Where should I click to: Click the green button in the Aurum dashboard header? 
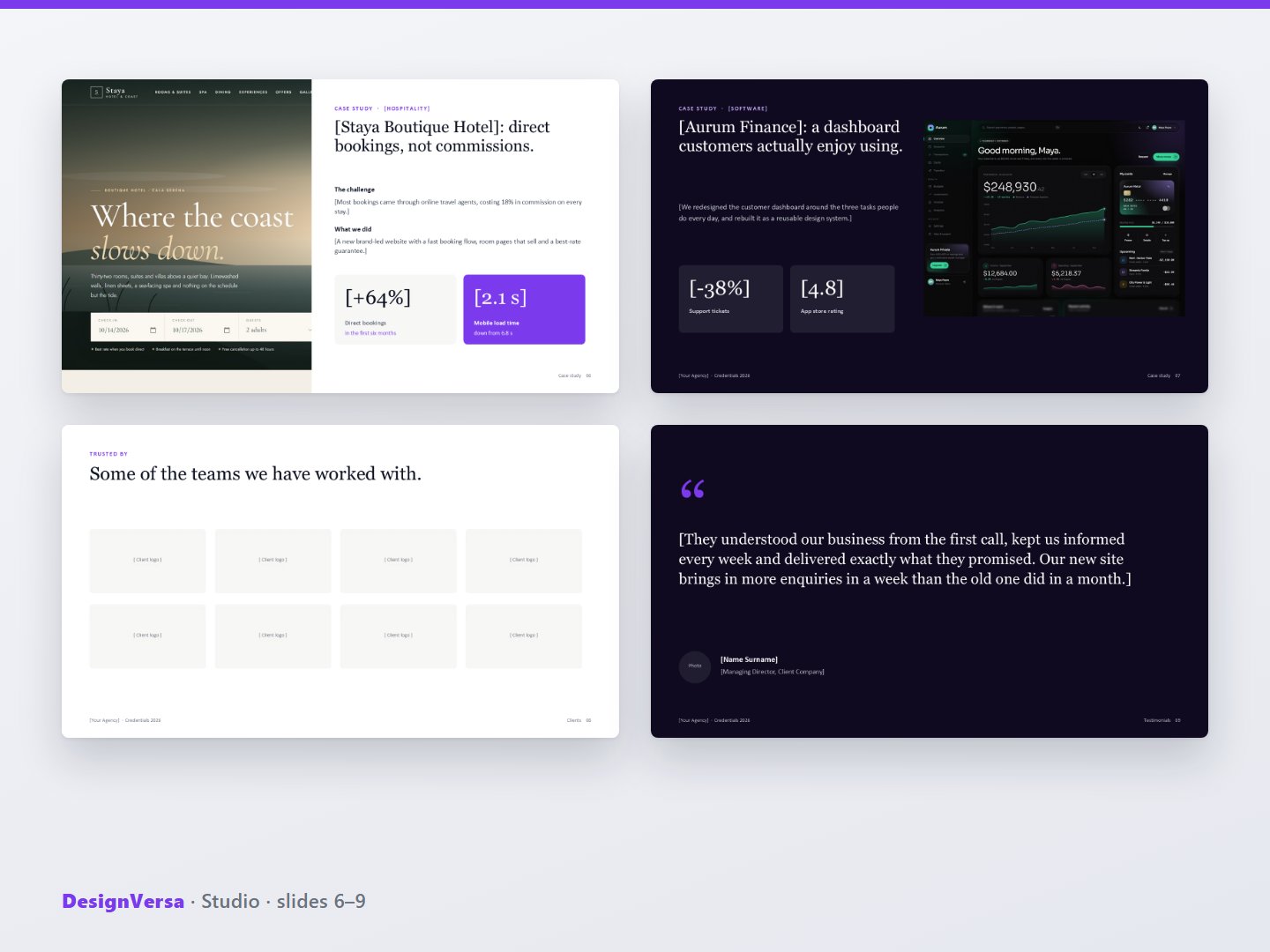pyautogui.click(x=1166, y=157)
